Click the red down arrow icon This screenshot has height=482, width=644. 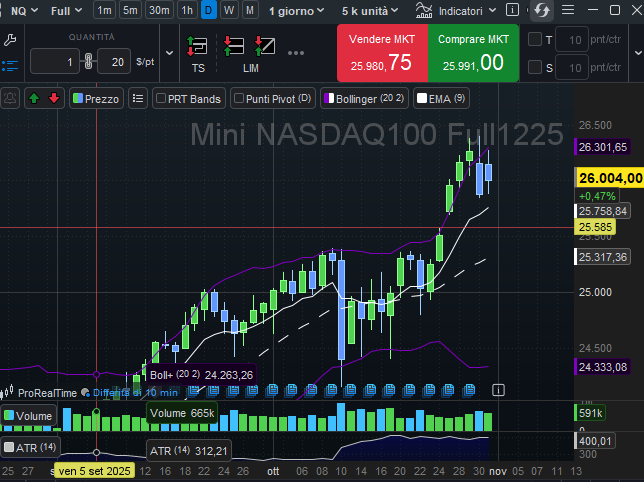[54, 99]
